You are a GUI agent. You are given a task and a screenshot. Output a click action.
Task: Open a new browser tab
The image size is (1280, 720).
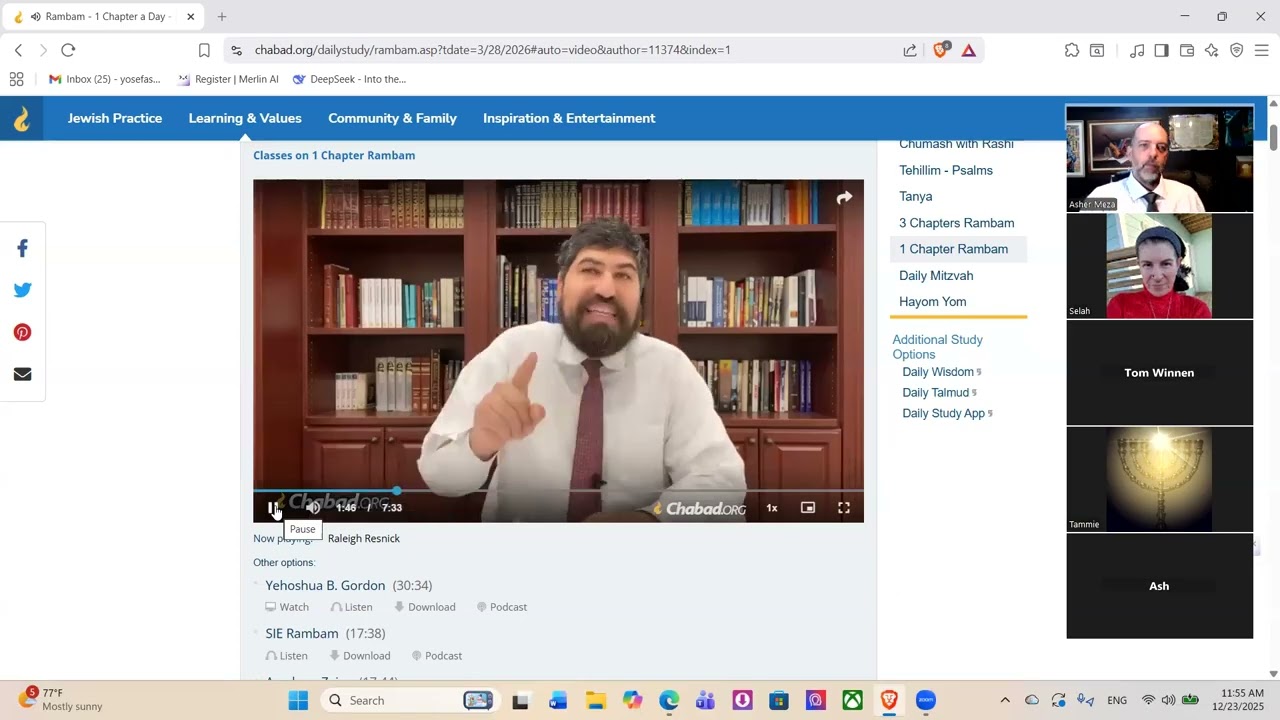222,16
